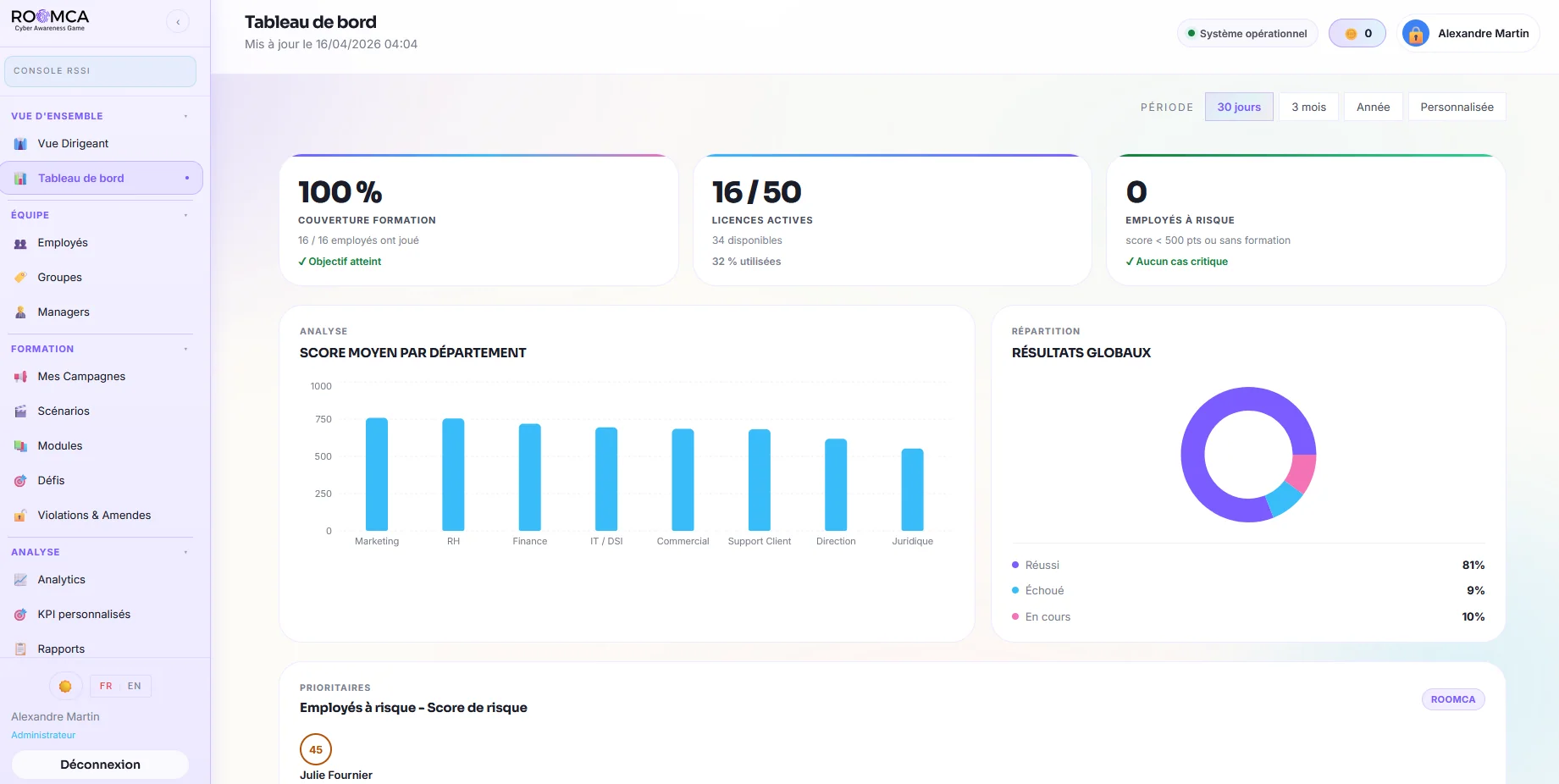
Task: Click the RH bar in the chart
Action: (x=453, y=475)
